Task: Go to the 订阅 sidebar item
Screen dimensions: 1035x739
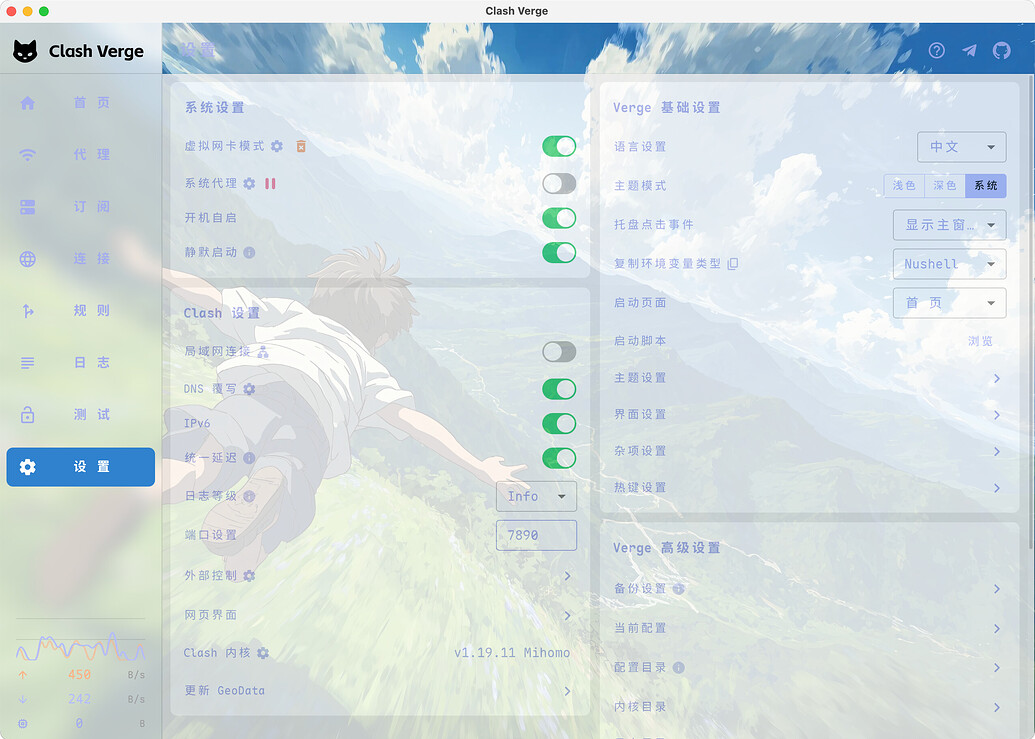Action: (x=81, y=207)
